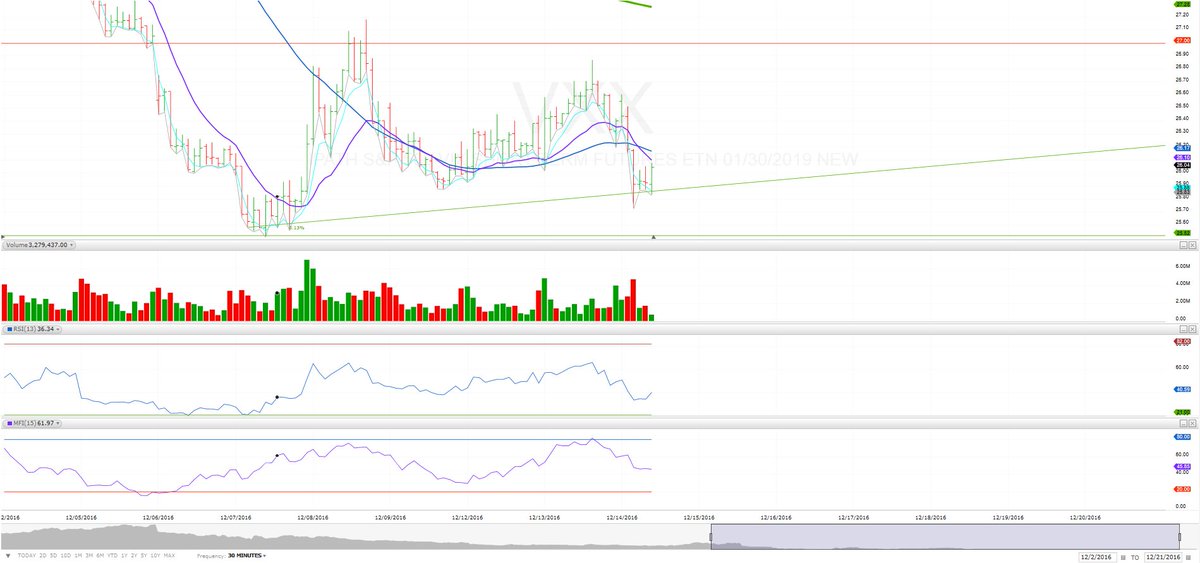
Task: Click the start date field 12/2/2016
Action: 1097,557
